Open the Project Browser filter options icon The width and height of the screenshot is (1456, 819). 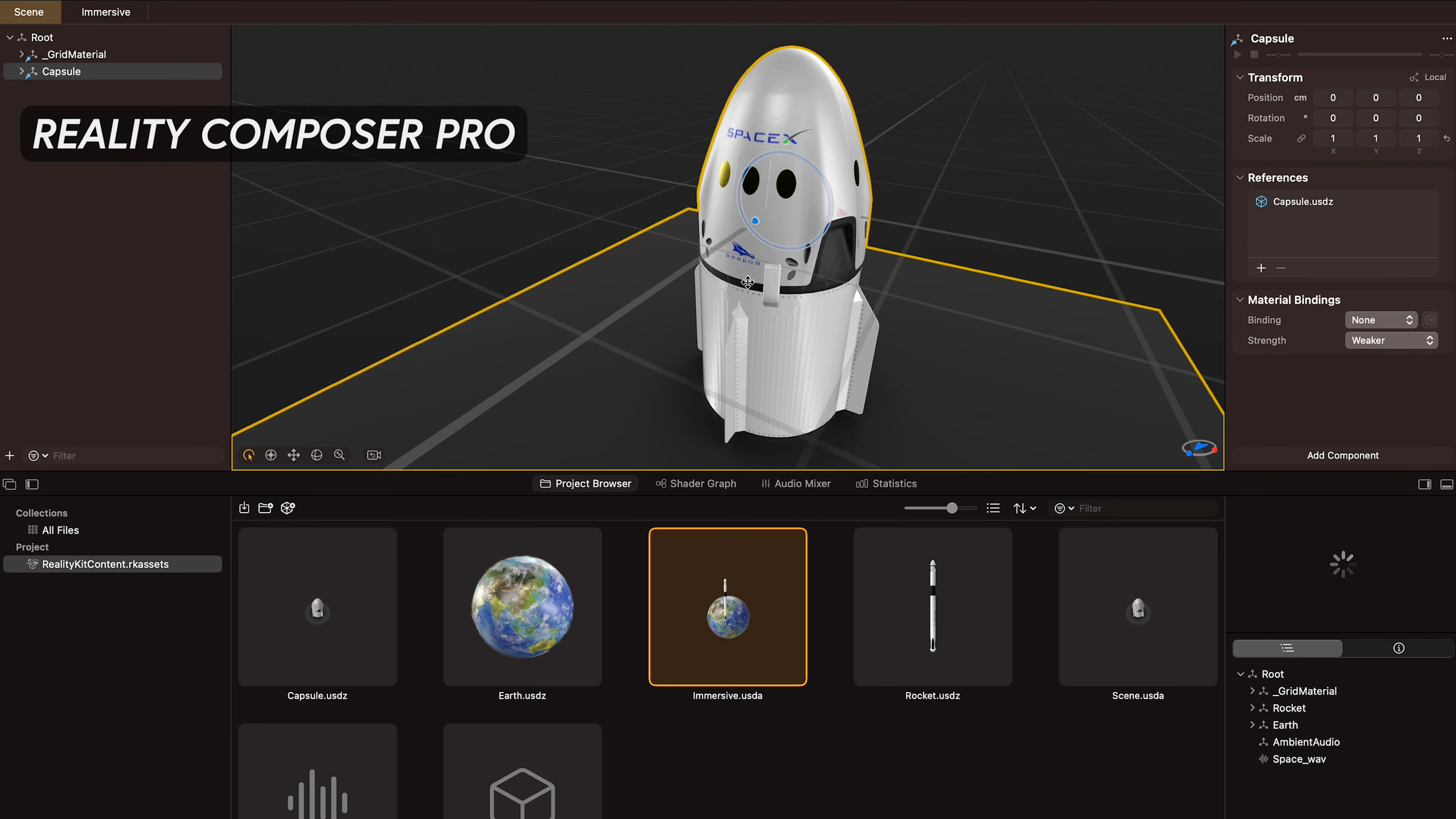point(1064,509)
